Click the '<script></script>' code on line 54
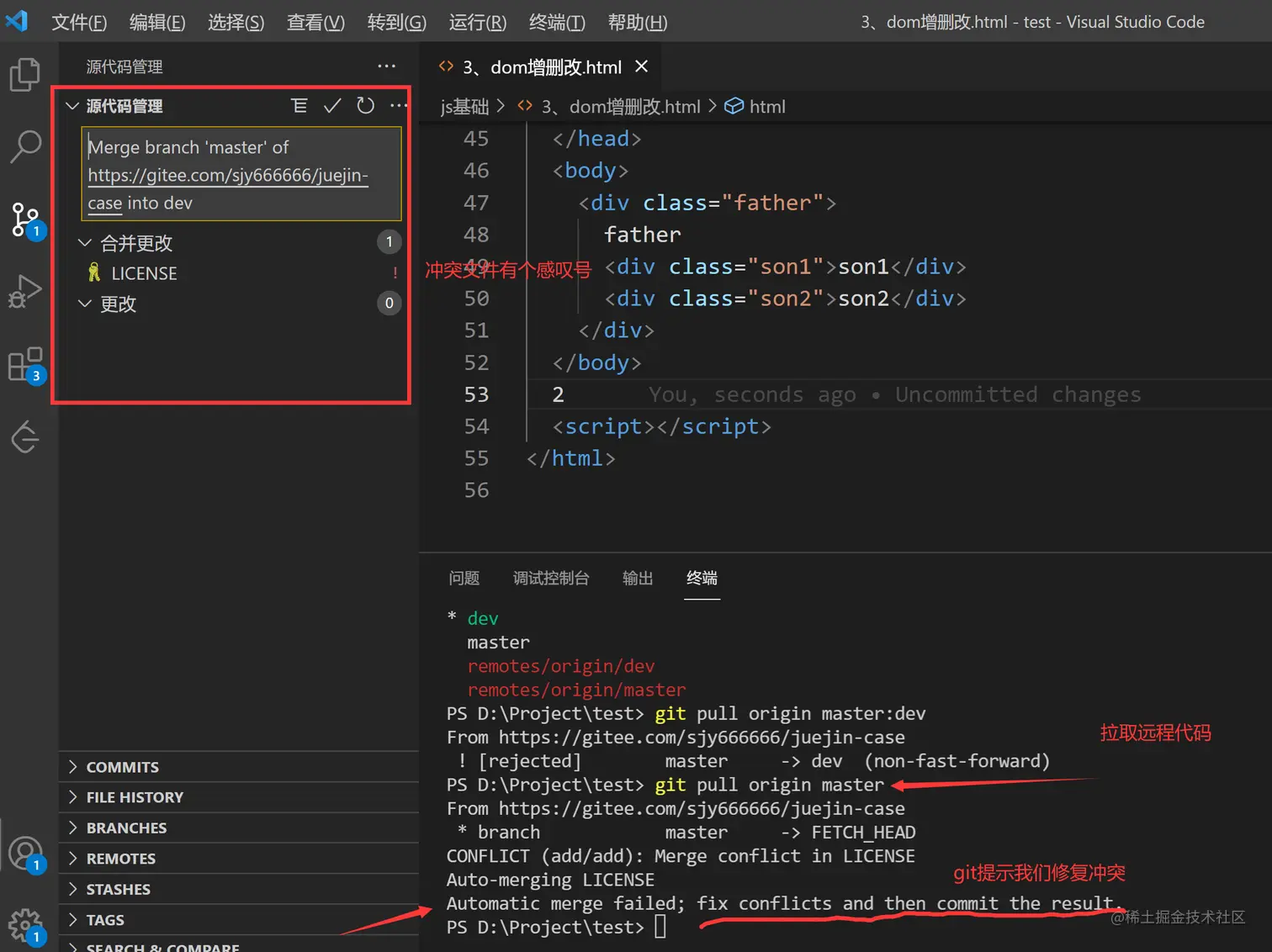 tap(661, 426)
